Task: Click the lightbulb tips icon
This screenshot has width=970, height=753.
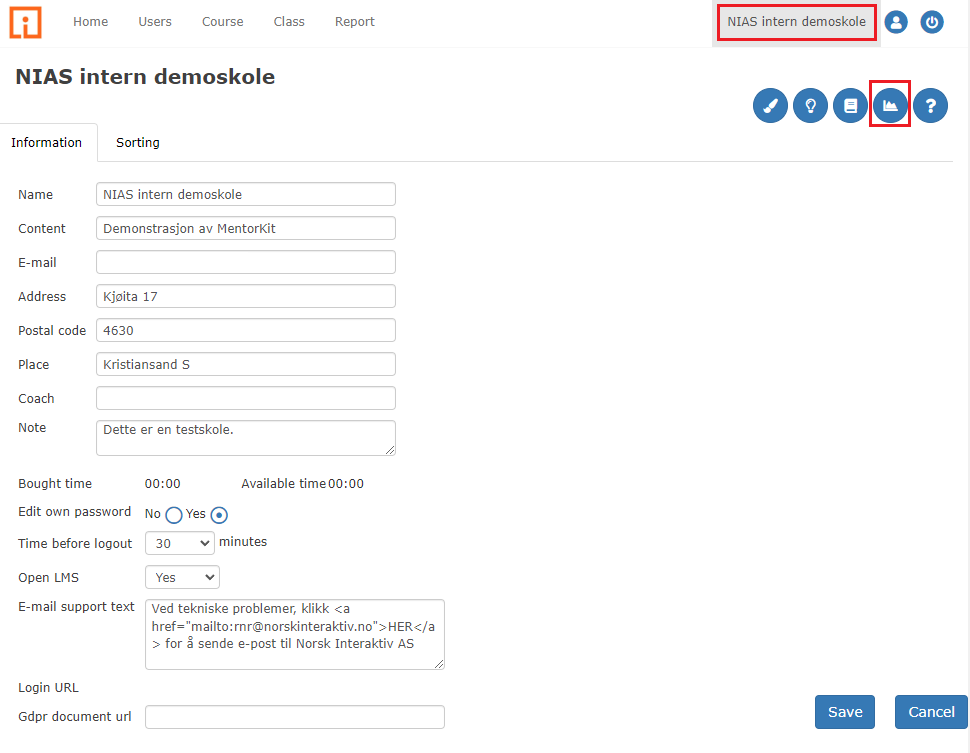Action: coord(810,105)
